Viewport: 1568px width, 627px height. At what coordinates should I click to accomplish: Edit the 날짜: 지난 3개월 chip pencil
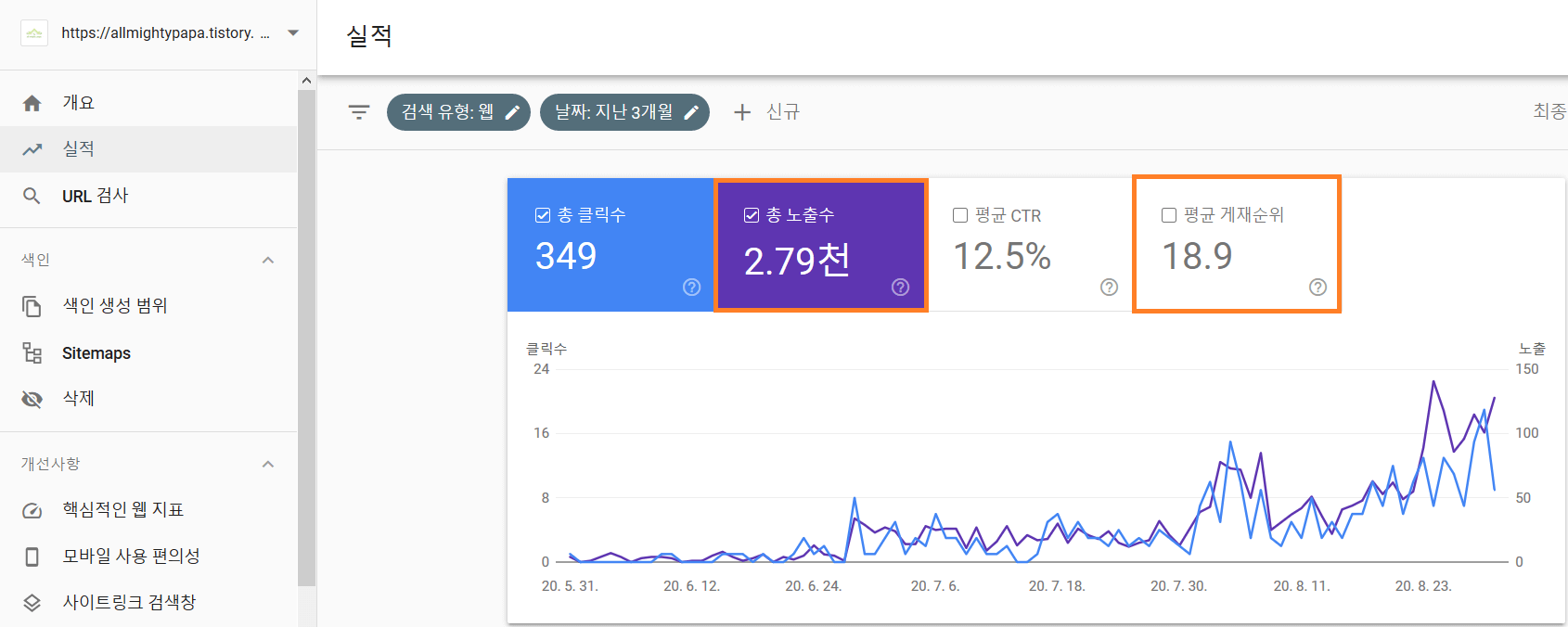[x=691, y=112]
